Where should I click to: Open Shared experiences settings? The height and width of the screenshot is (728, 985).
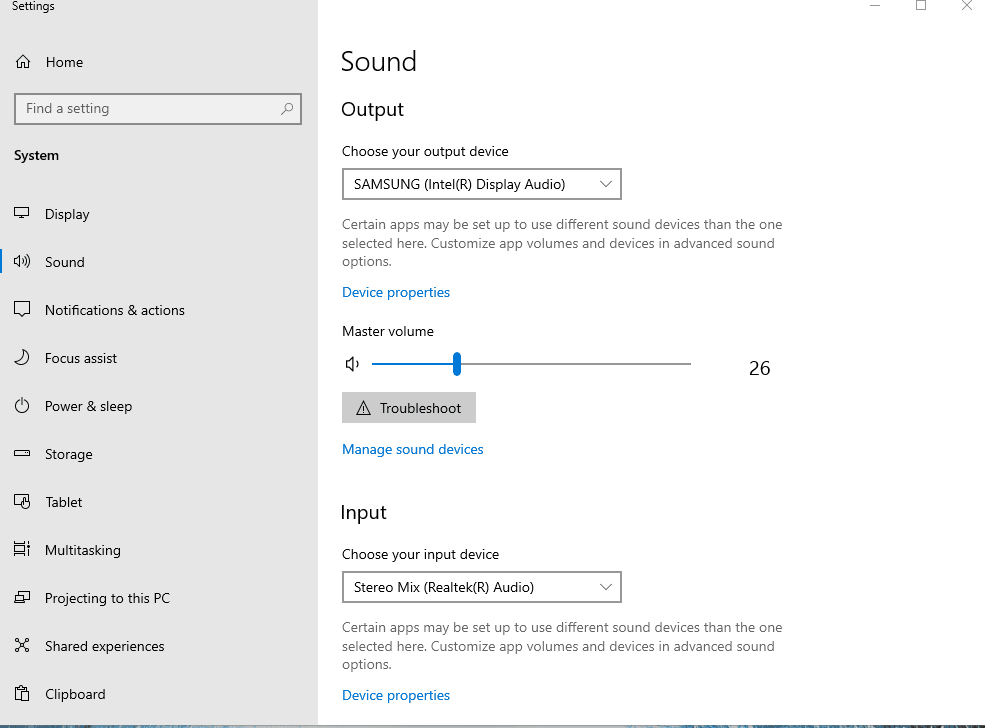pyautogui.click(x=104, y=646)
